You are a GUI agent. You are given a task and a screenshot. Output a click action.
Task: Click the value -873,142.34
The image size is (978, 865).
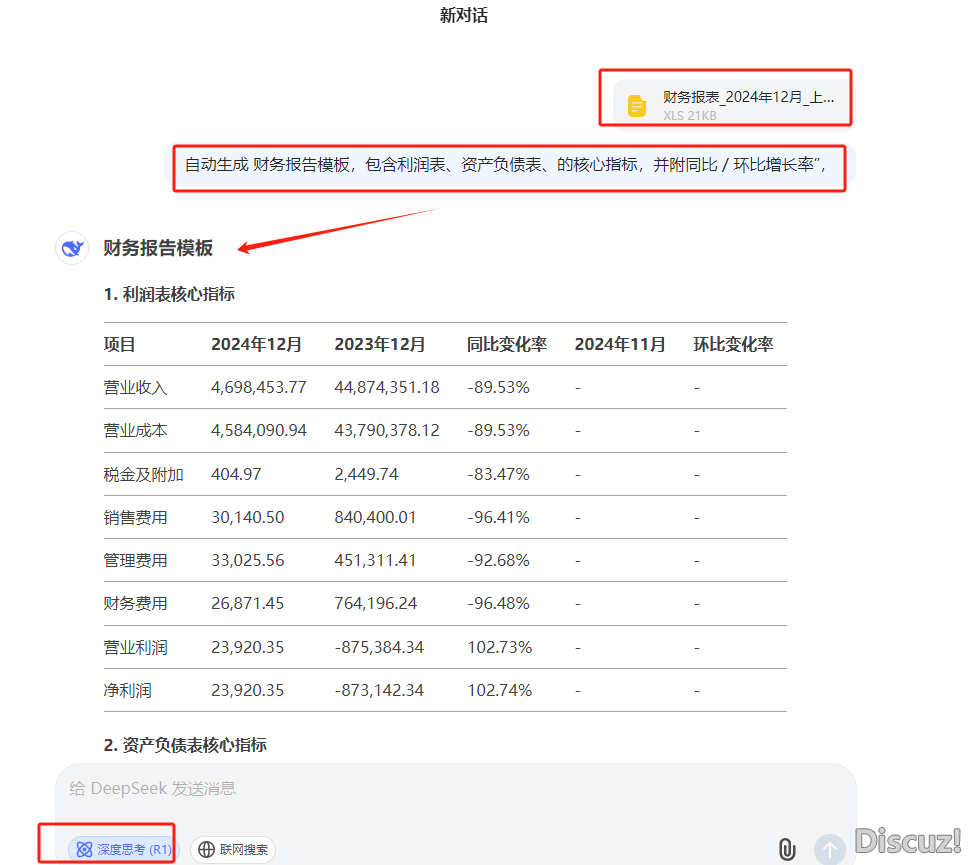point(379,690)
